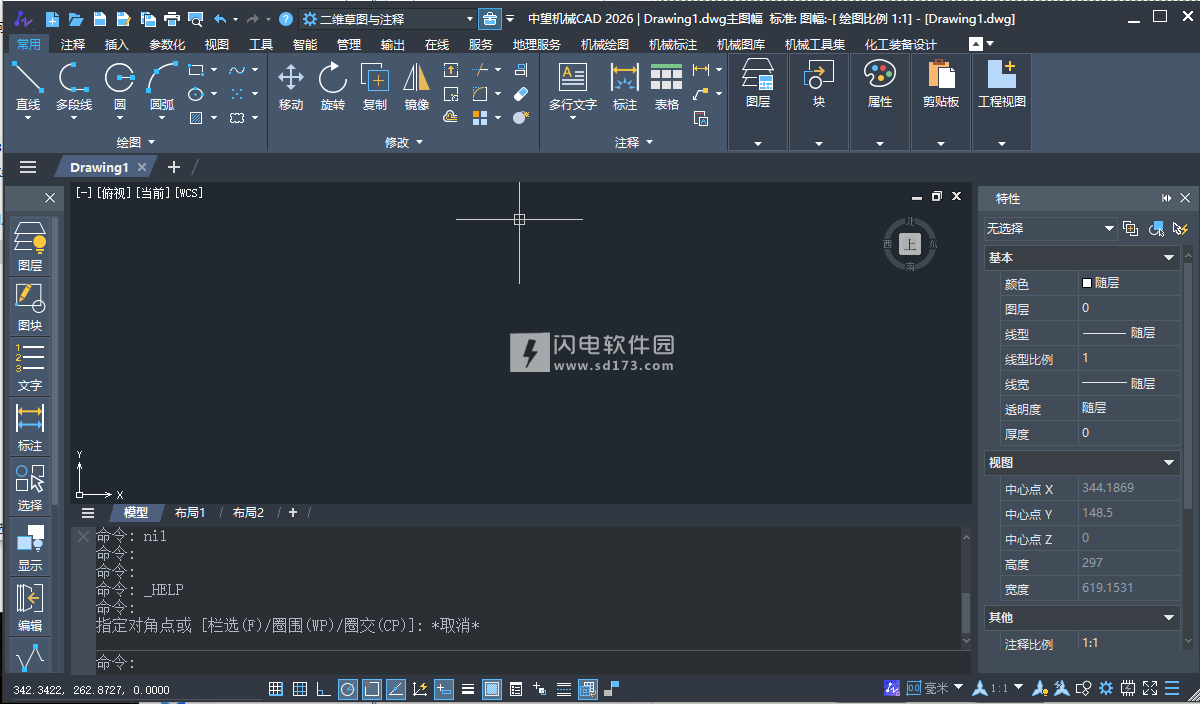
Task: Select the 圆弧 (Arc) tool
Action: point(162,86)
